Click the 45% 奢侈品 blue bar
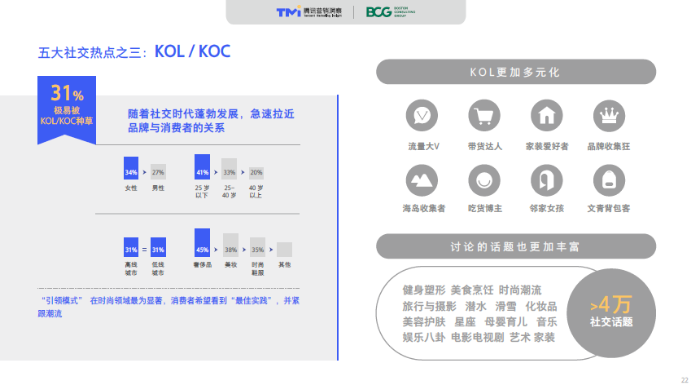Screen dimensions: 692x385 [x=202, y=242]
